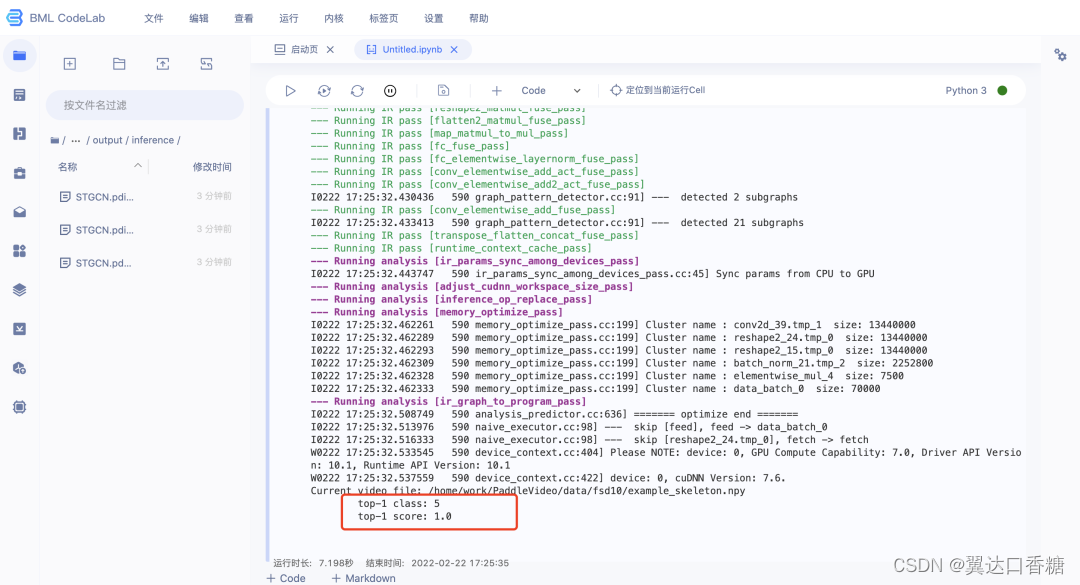1080x585 pixels.
Task: Open the 运行 menu
Action: (289, 19)
